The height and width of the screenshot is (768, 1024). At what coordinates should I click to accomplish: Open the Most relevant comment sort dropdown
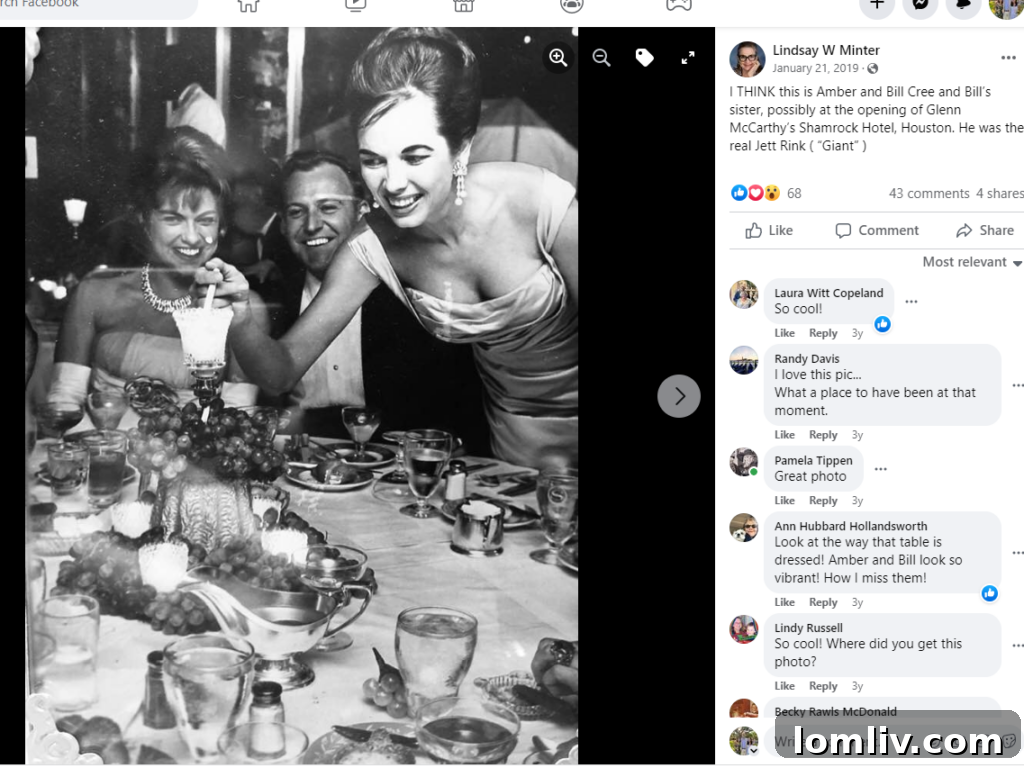pos(972,262)
